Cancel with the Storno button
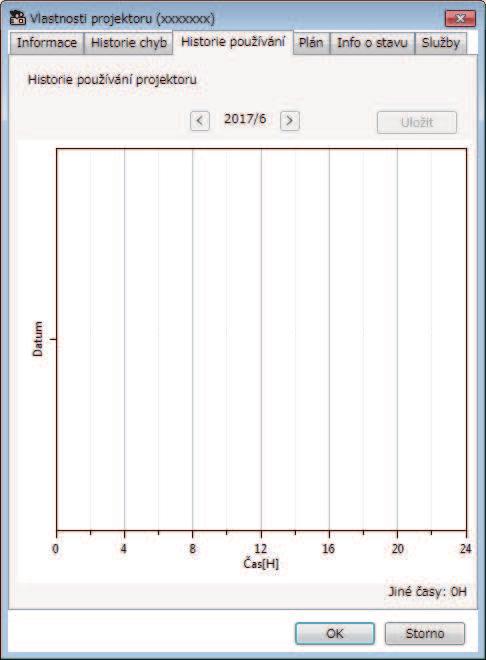Image resolution: width=486 pixels, height=660 pixels. (425, 633)
